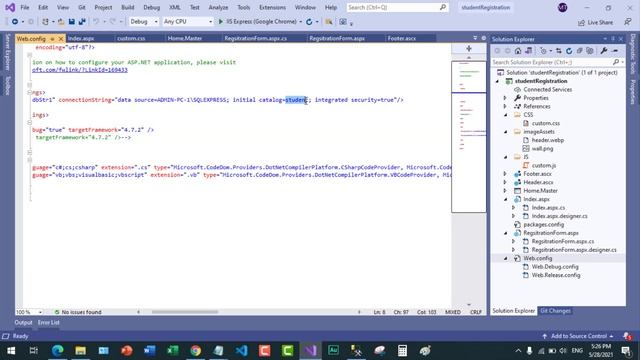This screenshot has width=640, height=360.
Task: Toggle pin on the Web.config tab
Action: (52, 39)
